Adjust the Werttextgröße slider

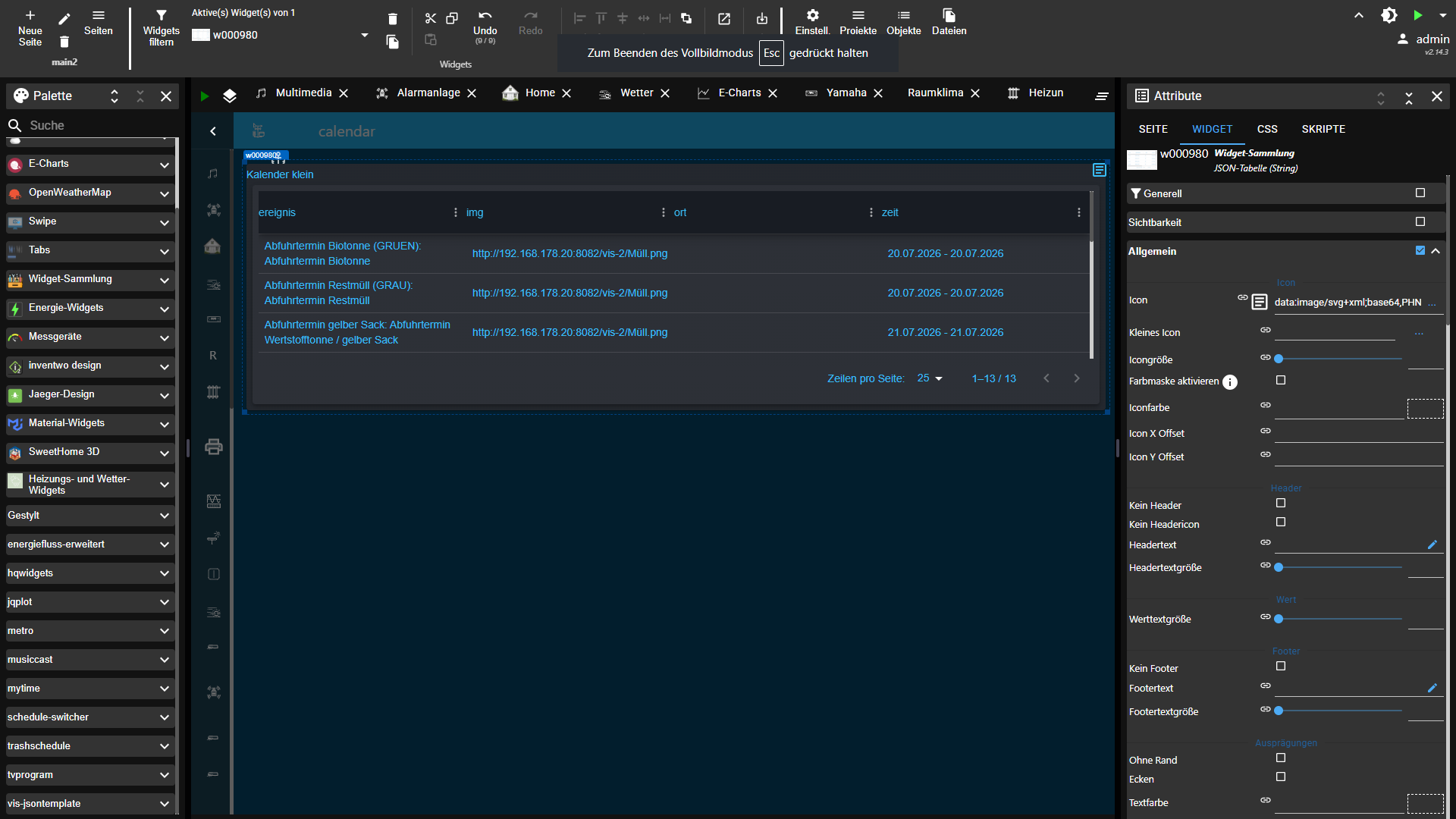(x=1338, y=619)
